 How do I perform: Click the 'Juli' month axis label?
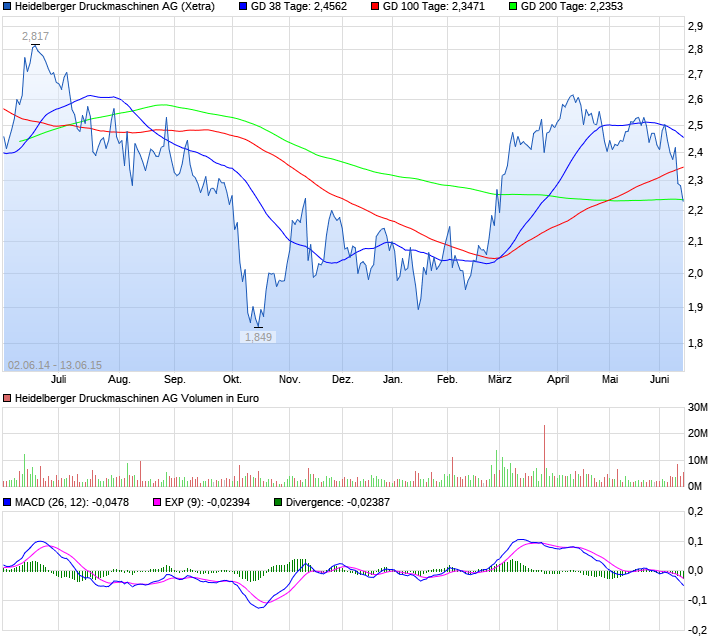58,379
